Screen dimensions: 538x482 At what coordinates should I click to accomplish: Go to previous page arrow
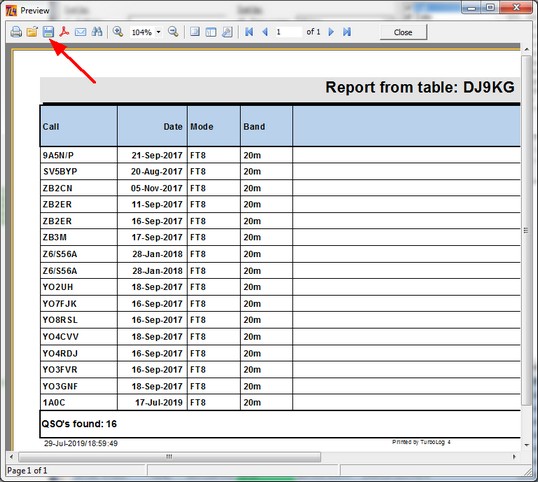(x=265, y=32)
